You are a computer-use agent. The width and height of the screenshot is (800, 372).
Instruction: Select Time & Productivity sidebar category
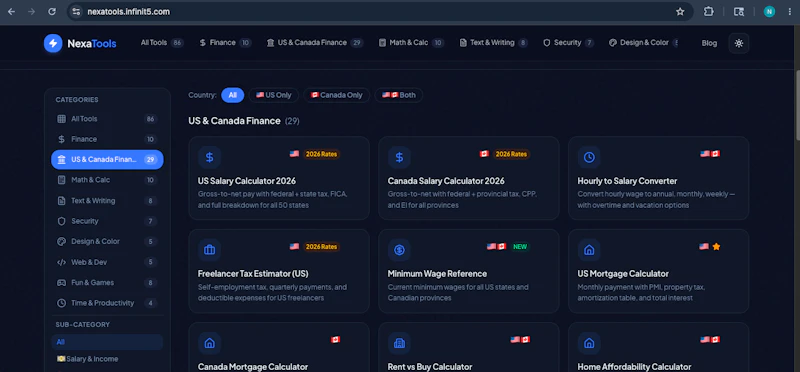107,303
